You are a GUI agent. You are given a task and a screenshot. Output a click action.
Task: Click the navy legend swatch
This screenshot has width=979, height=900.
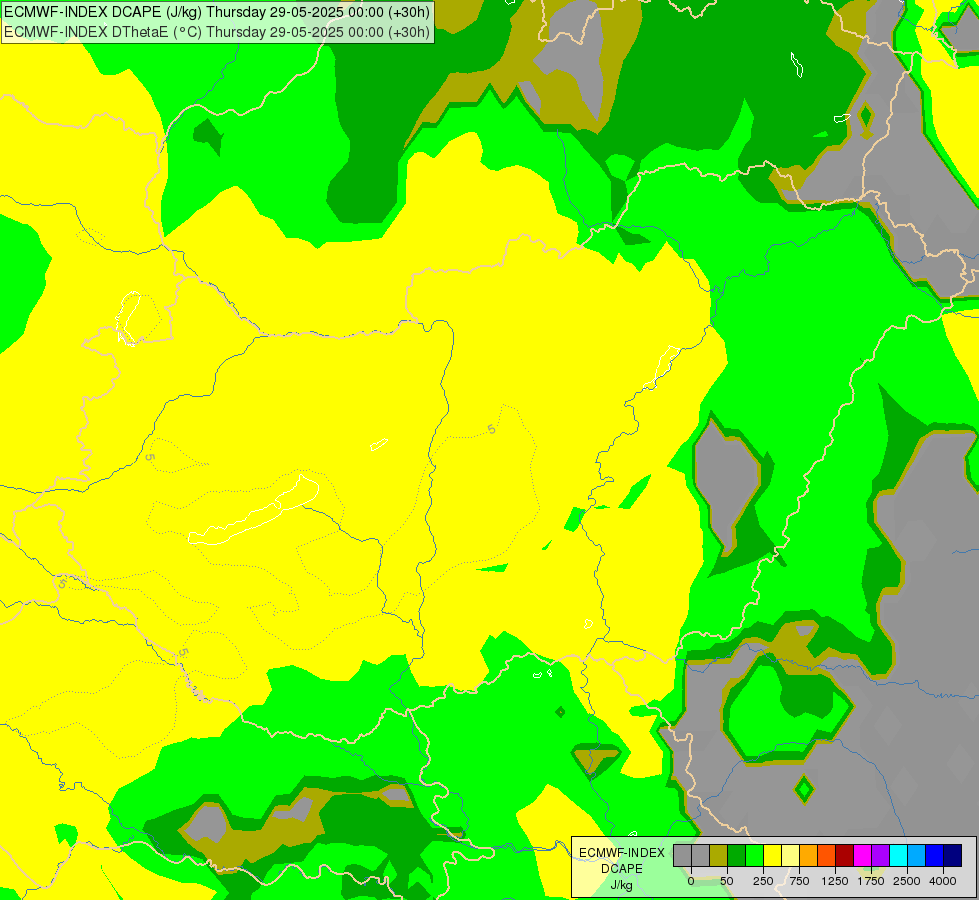point(953,855)
